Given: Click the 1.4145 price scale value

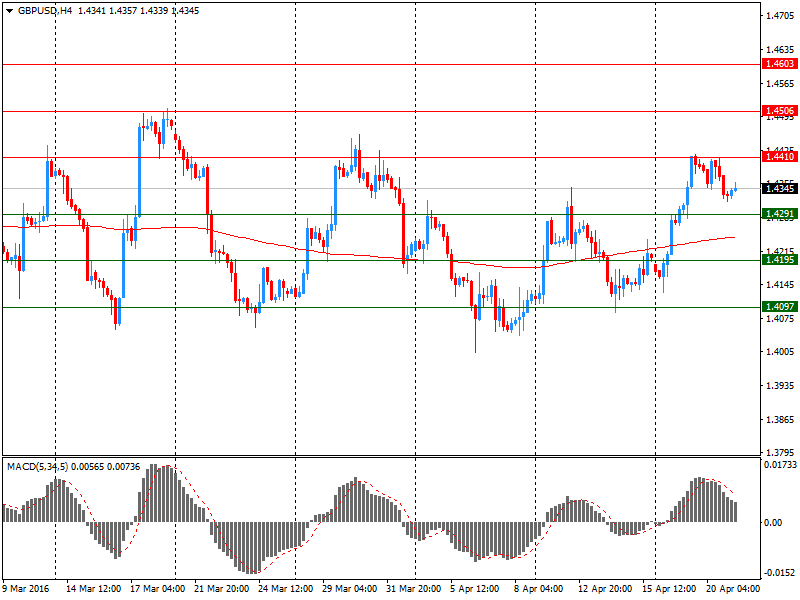Looking at the screenshot, I should tap(780, 285).
